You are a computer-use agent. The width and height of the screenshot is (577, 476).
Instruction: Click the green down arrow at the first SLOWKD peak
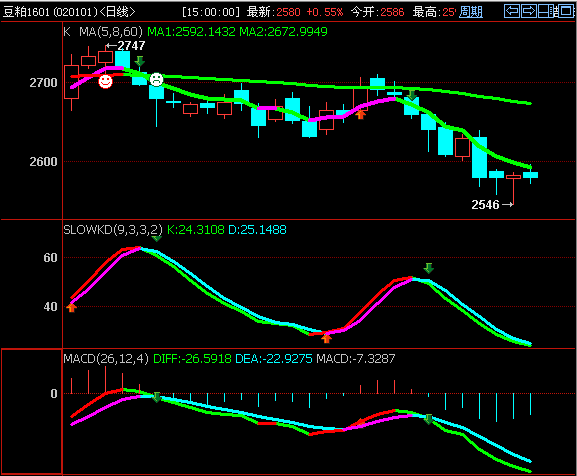(157, 238)
